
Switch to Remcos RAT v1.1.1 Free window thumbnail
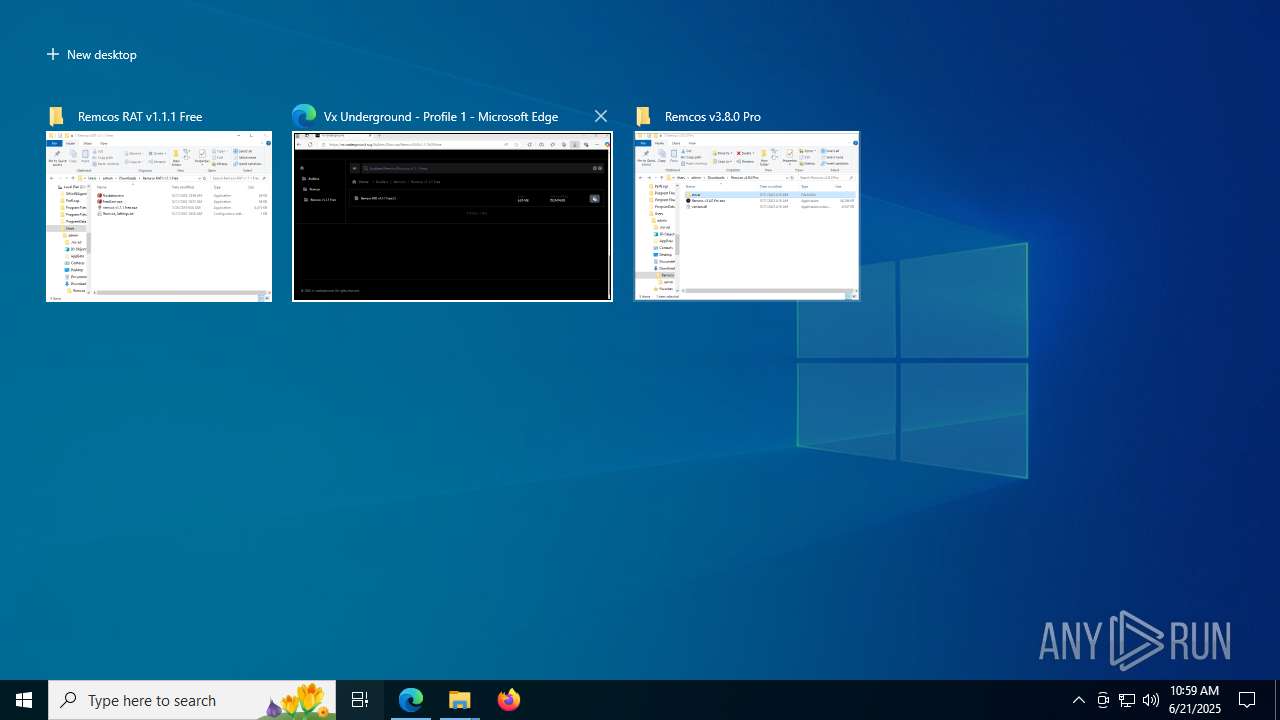[159, 216]
